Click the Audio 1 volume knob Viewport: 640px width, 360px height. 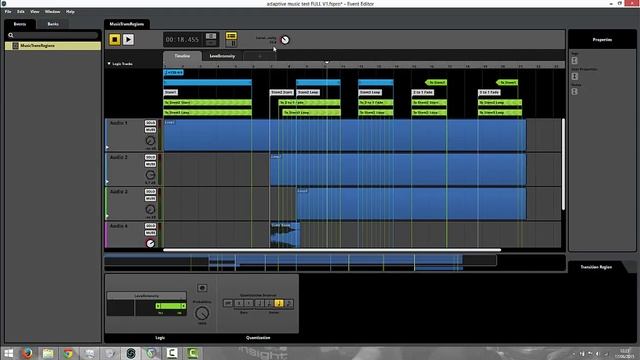pos(150,140)
